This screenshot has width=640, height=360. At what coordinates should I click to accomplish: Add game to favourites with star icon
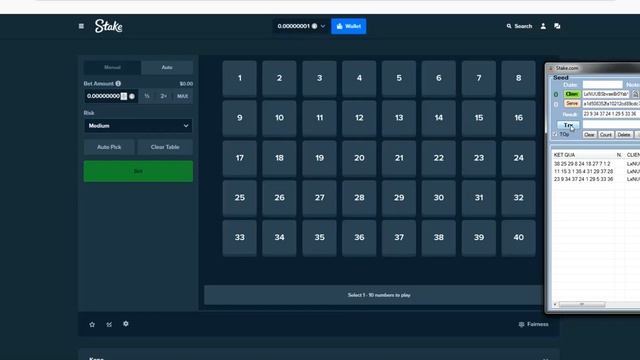92,324
